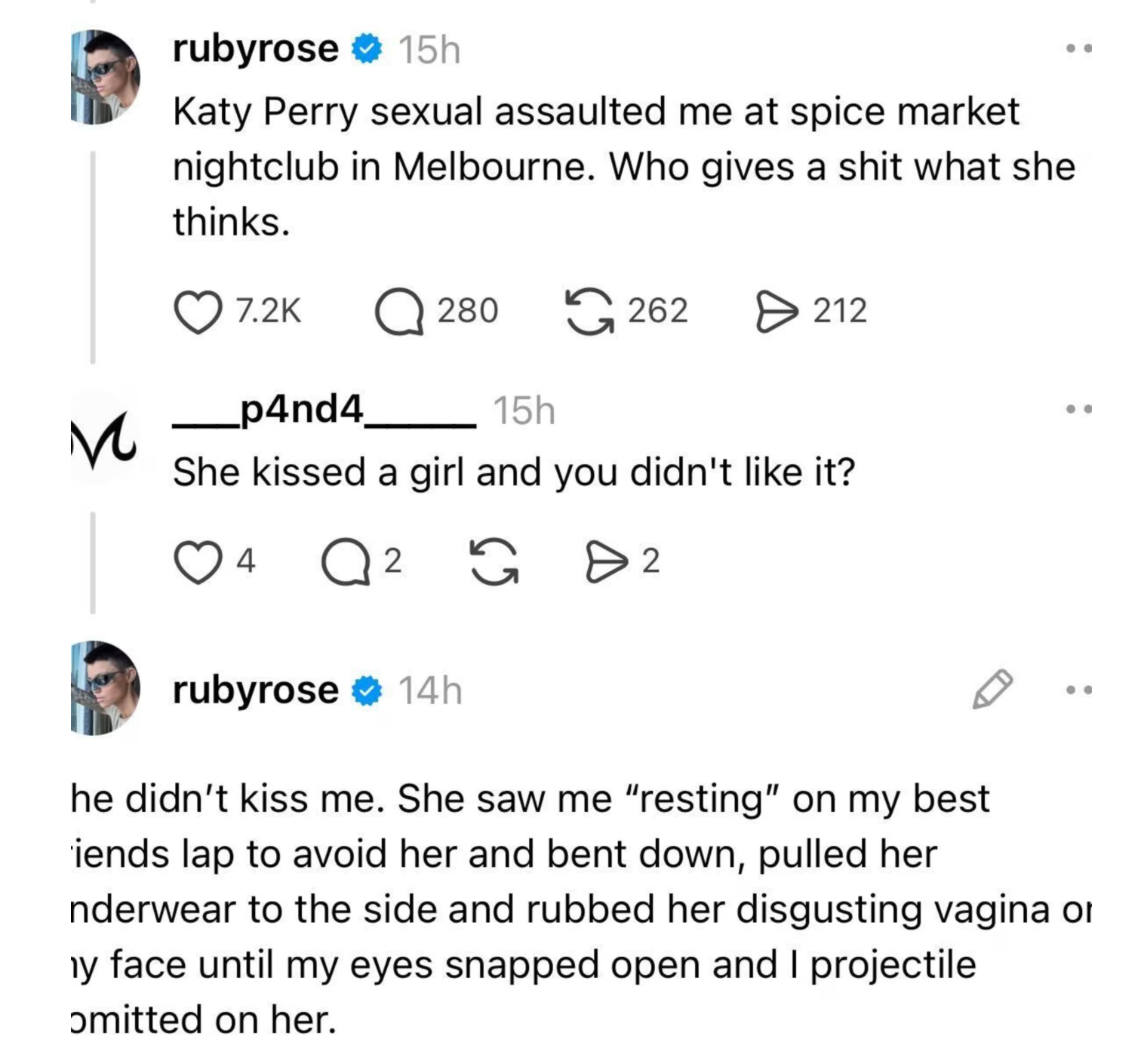Open replies on the 7.2K-liked post
The width and height of the screenshot is (1141, 1064).
click(399, 312)
